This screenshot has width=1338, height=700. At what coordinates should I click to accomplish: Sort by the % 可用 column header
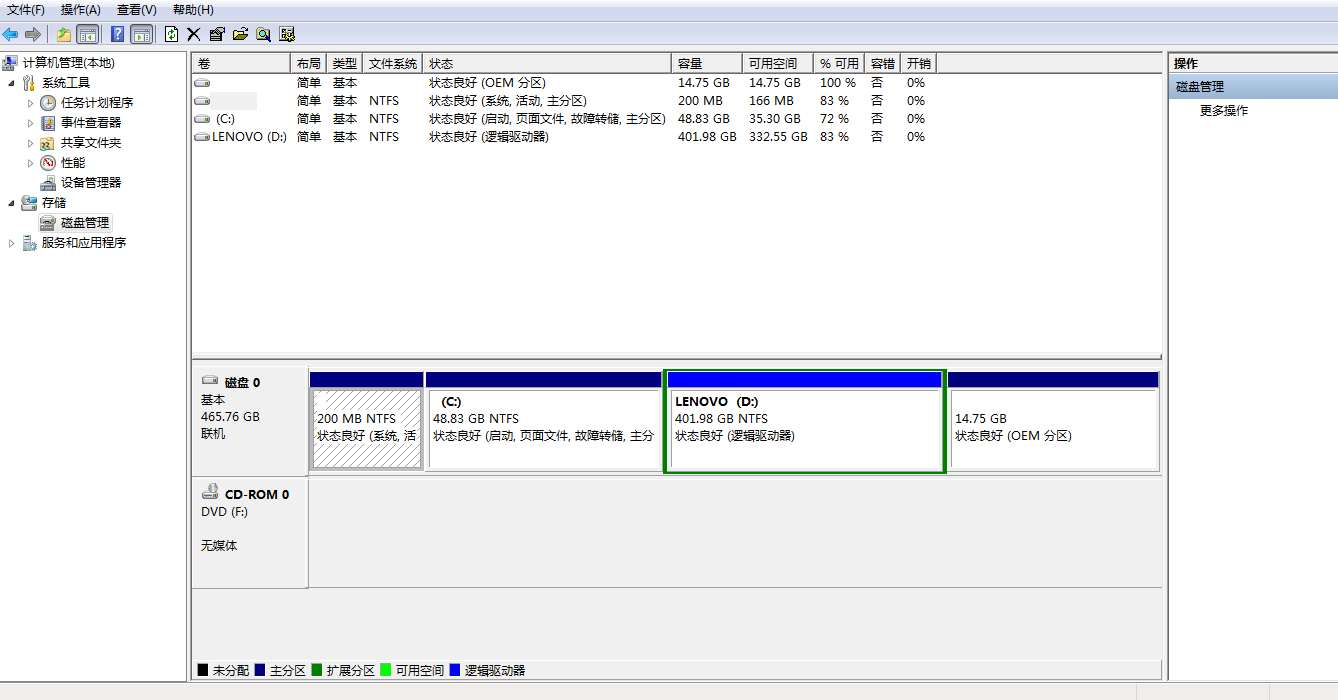tap(840, 63)
